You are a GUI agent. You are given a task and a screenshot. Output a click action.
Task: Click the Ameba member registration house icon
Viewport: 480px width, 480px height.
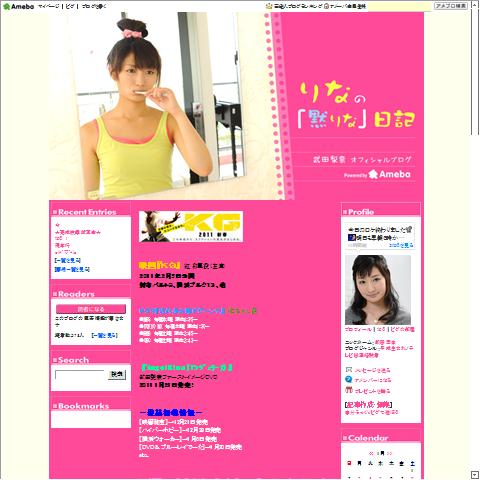pyautogui.click(x=327, y=6)
